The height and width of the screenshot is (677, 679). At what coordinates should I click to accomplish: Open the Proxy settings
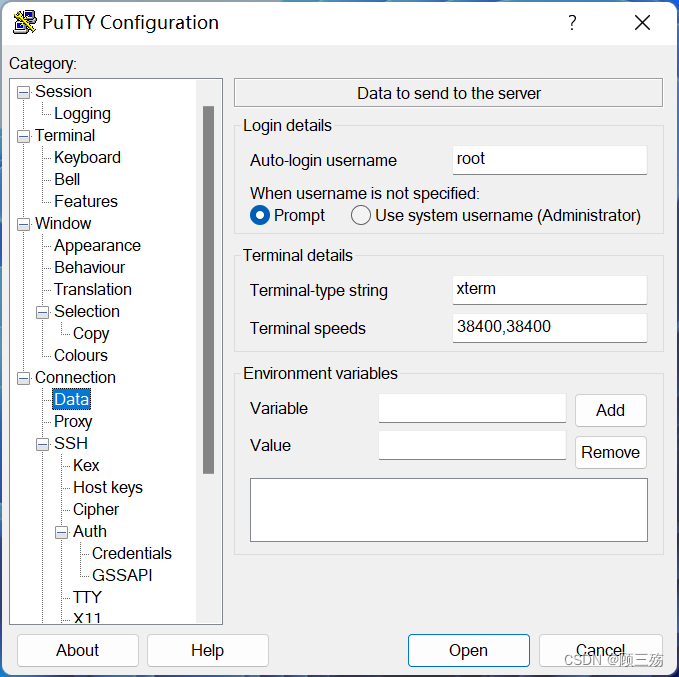[73, 421]
